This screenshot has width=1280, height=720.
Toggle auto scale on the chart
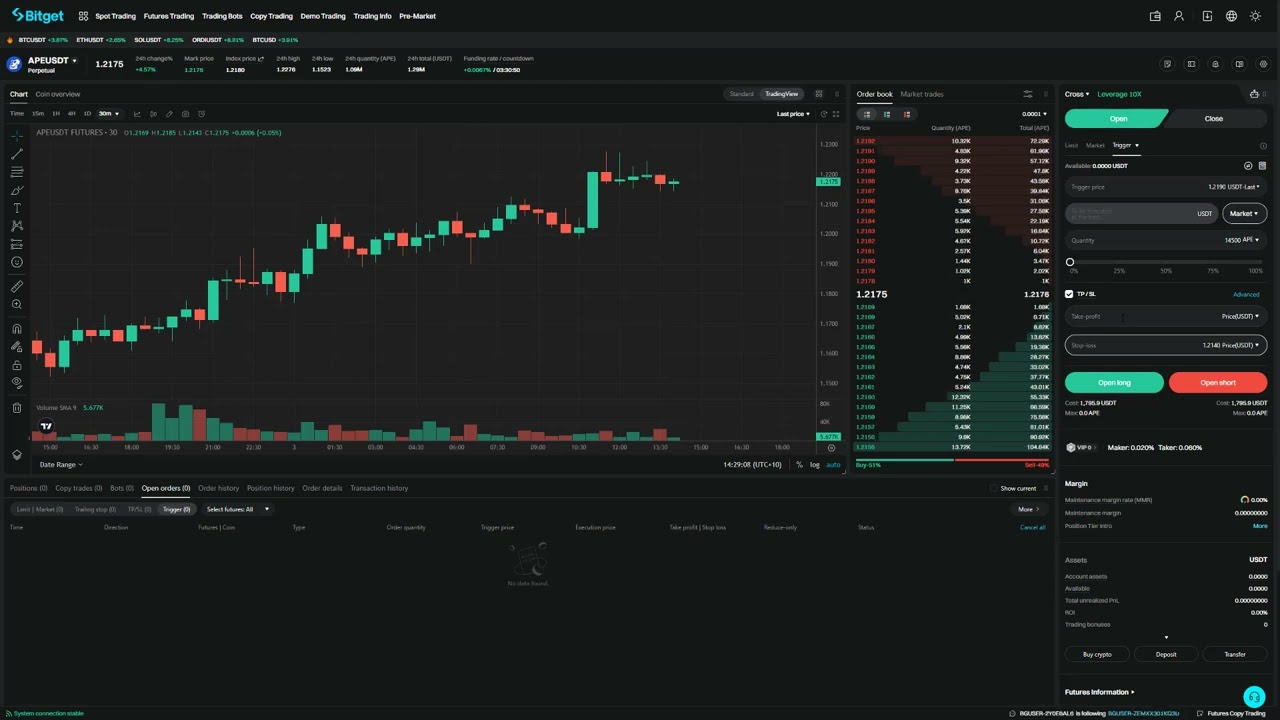pyautogui.click(x=833, y=465)
